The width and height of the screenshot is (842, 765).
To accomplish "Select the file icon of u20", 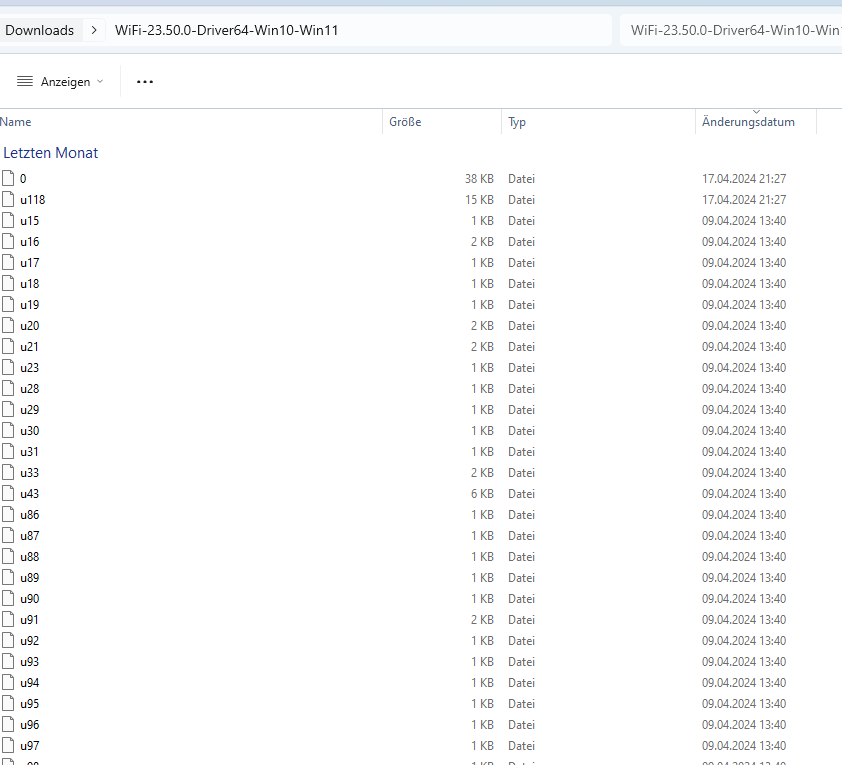I will click(8, 325).
